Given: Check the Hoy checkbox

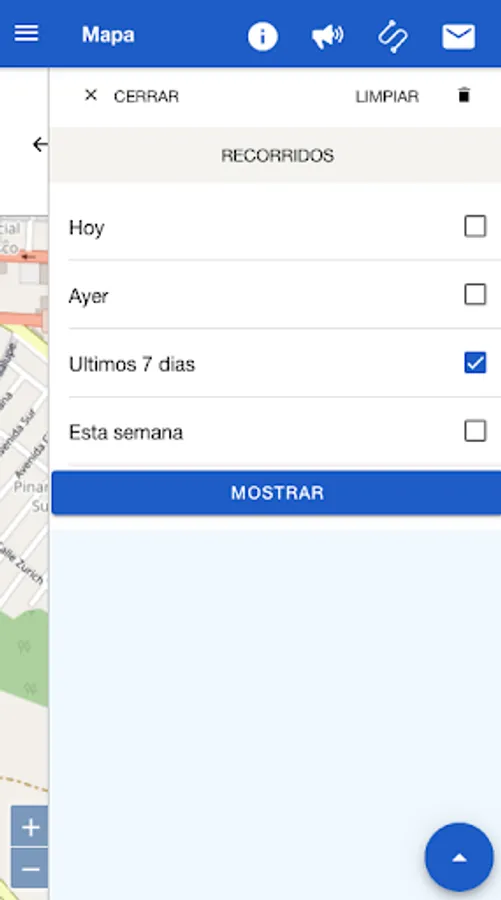Looking at the screenshot, I should coord(475,226).
